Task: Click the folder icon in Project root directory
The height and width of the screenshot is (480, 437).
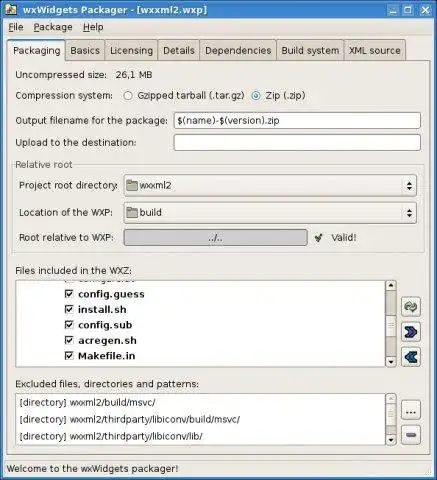Action: pos(132,185)
